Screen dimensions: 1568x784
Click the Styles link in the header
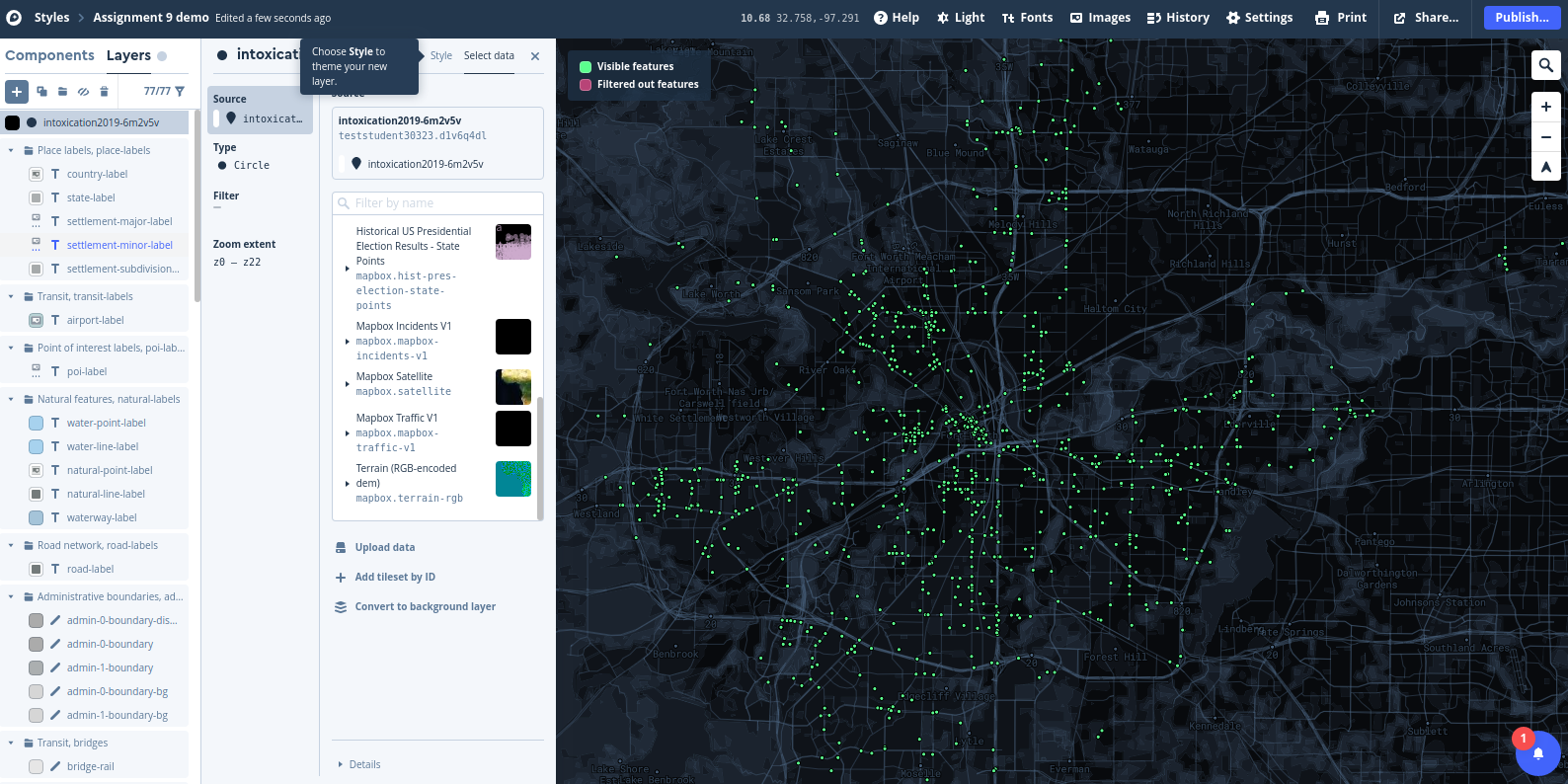[x=51, y=18]
